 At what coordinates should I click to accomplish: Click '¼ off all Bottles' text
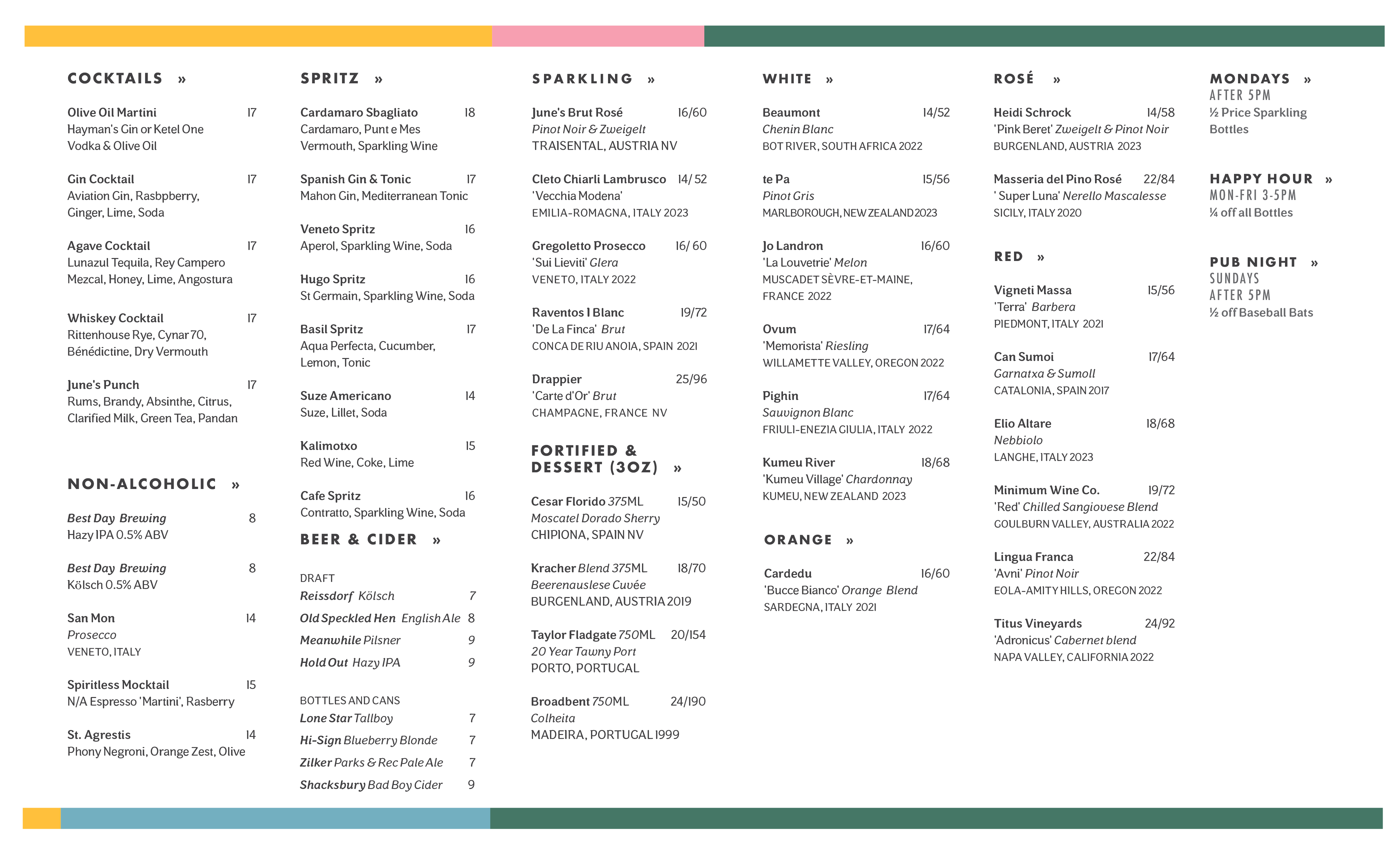[1251, 213]
